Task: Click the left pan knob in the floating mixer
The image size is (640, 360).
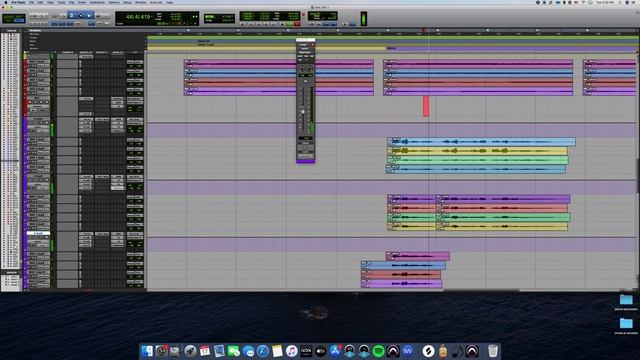Action: 302,69
